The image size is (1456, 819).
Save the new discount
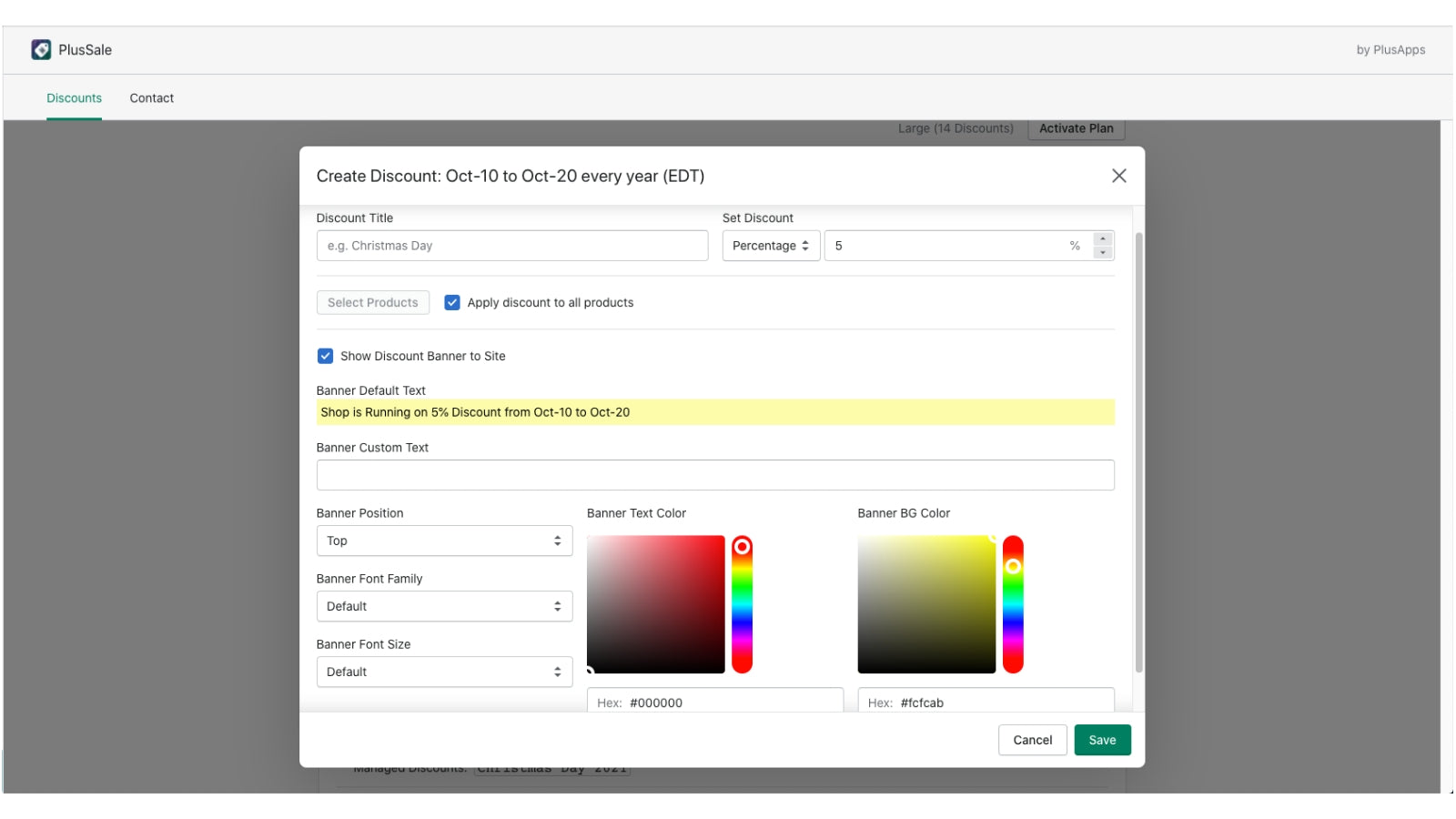[x=1102, y=739]
